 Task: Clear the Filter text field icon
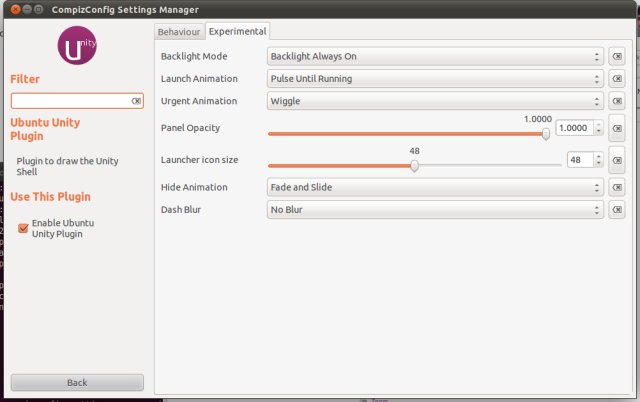click(x=136, y=101)
